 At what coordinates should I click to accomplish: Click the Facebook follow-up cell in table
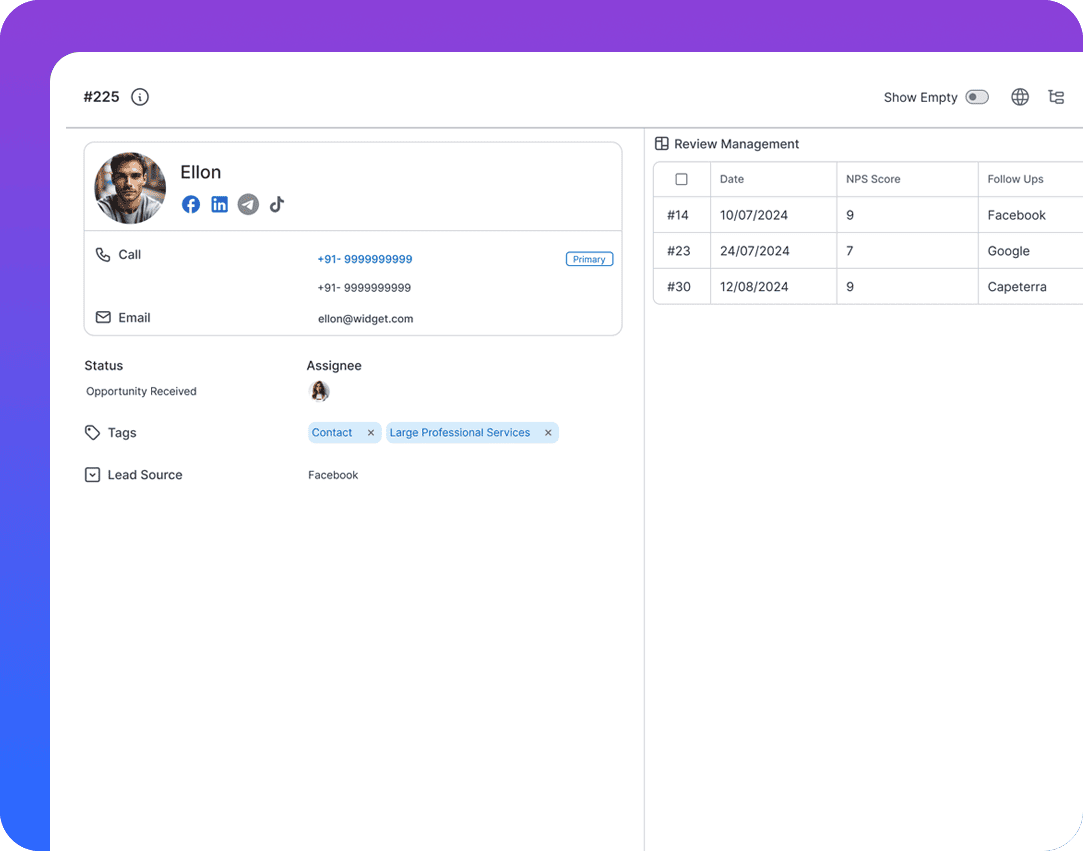1030,215
